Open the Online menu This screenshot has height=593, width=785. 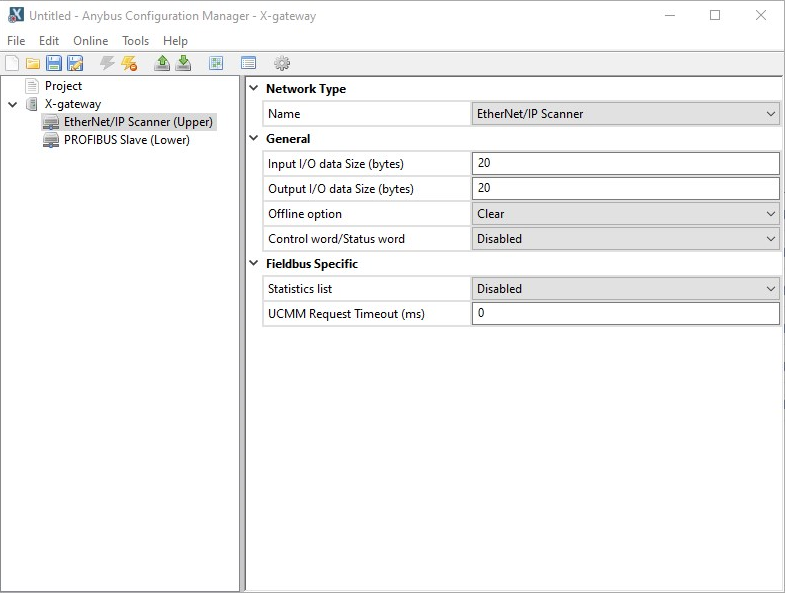coord(91,41)
